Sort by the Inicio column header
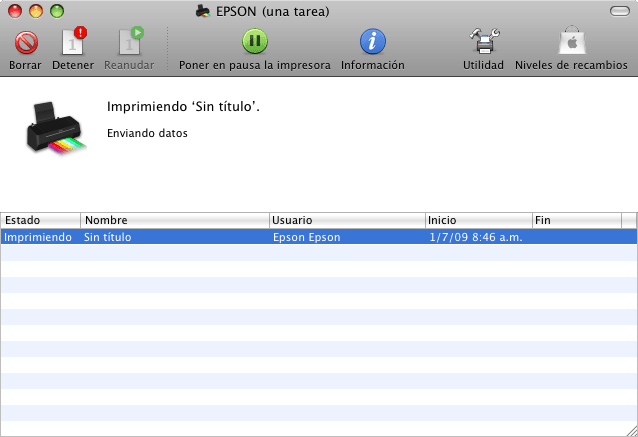 pos(479,220)
